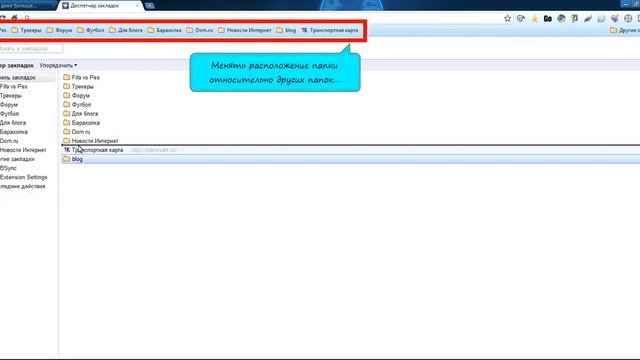Click the light blue box extension icon
Image resolution: width=640 pixels, height=360 pixels.
pyautogui.click(x=601, y=18)
